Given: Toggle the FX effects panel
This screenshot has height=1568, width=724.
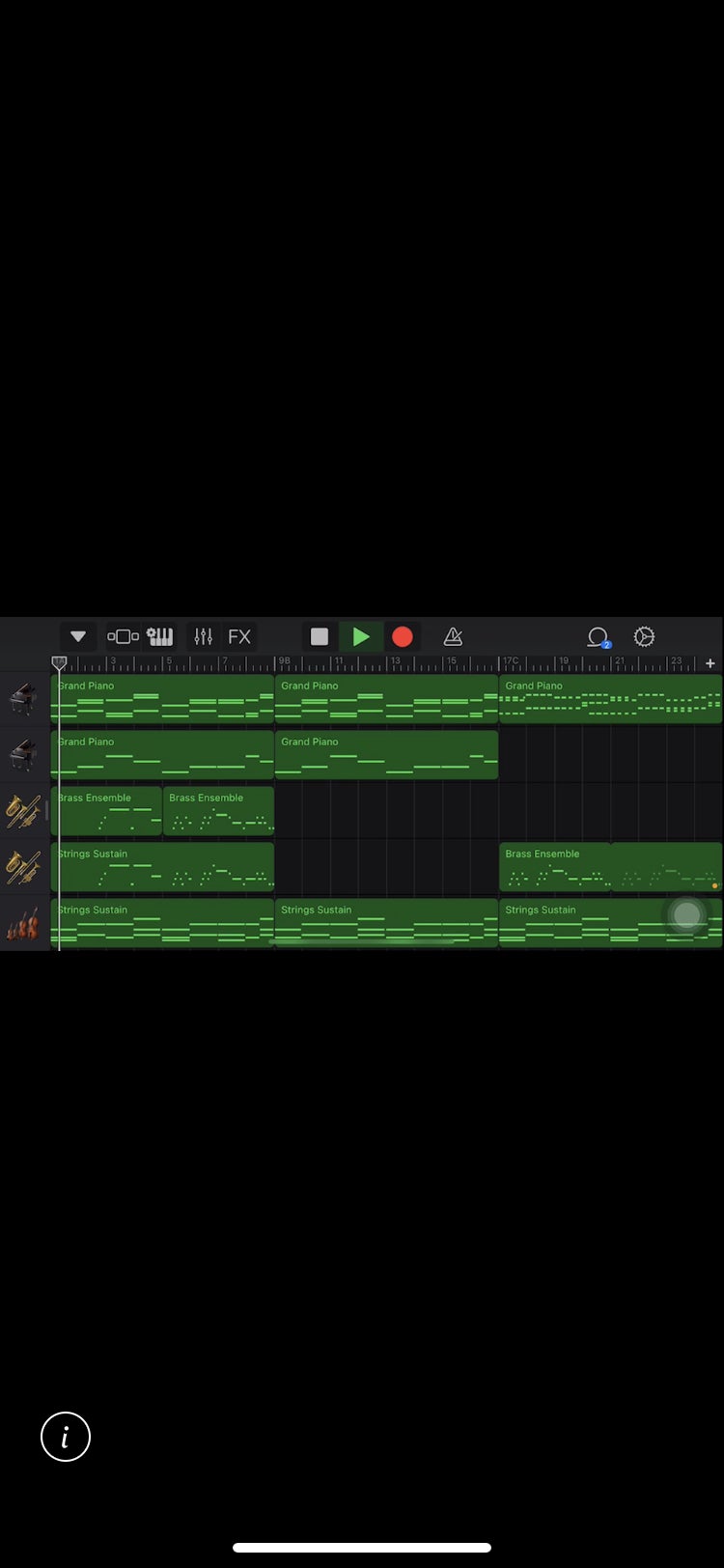Looking at the screenshot, I should [239, 636].
